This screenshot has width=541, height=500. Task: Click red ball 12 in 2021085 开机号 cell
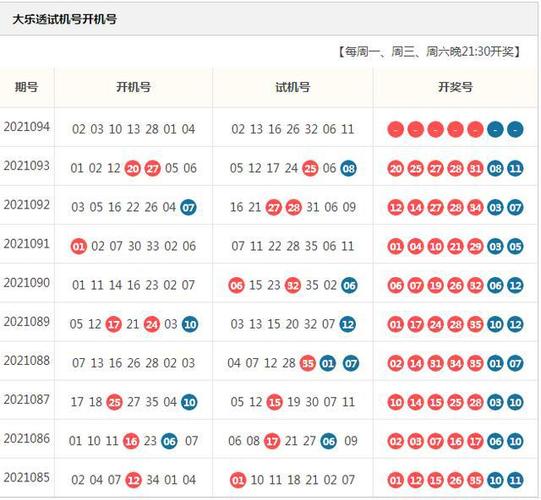pyautogui.click(x=133, y=480)
